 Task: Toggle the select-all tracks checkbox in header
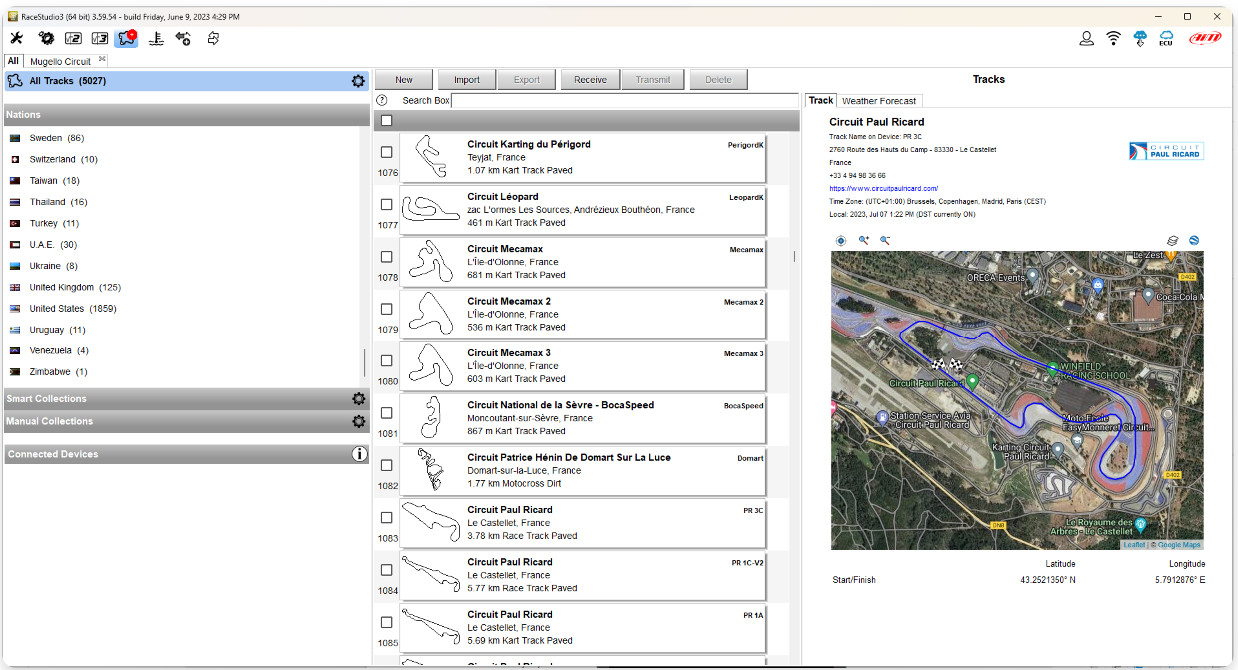click(x=386, y=121)
